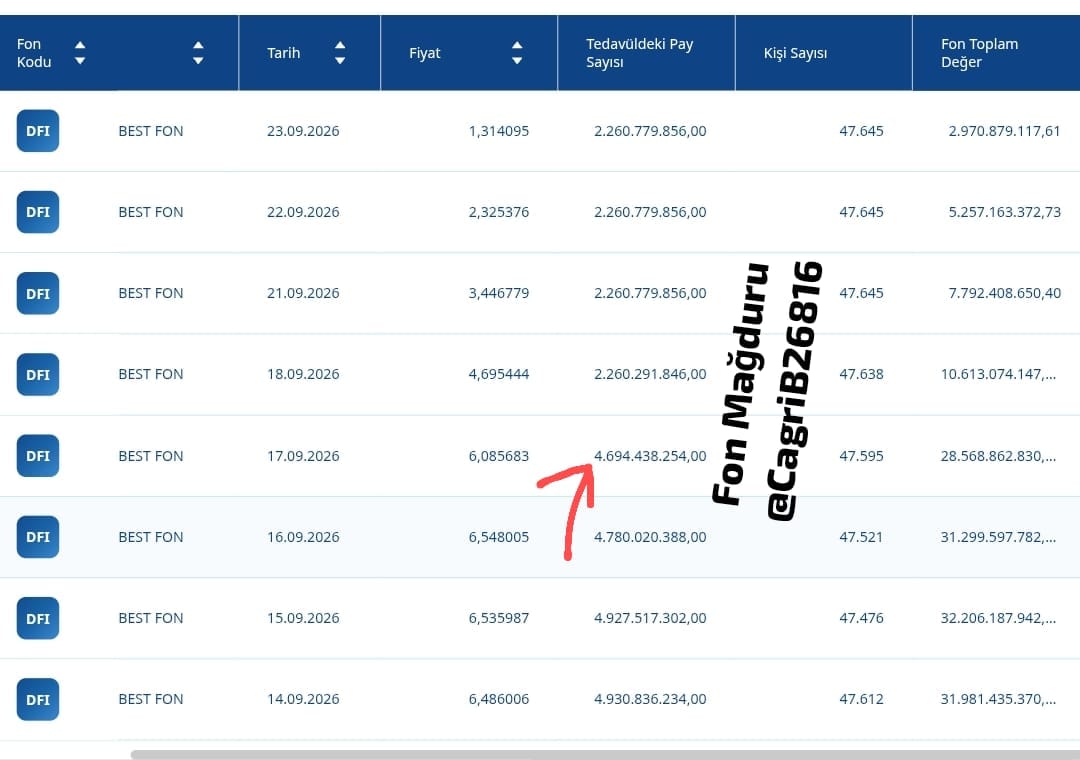Click investor count 47.521
Image resolution: width=1080 pixels, height=760 pixels.
861,537
